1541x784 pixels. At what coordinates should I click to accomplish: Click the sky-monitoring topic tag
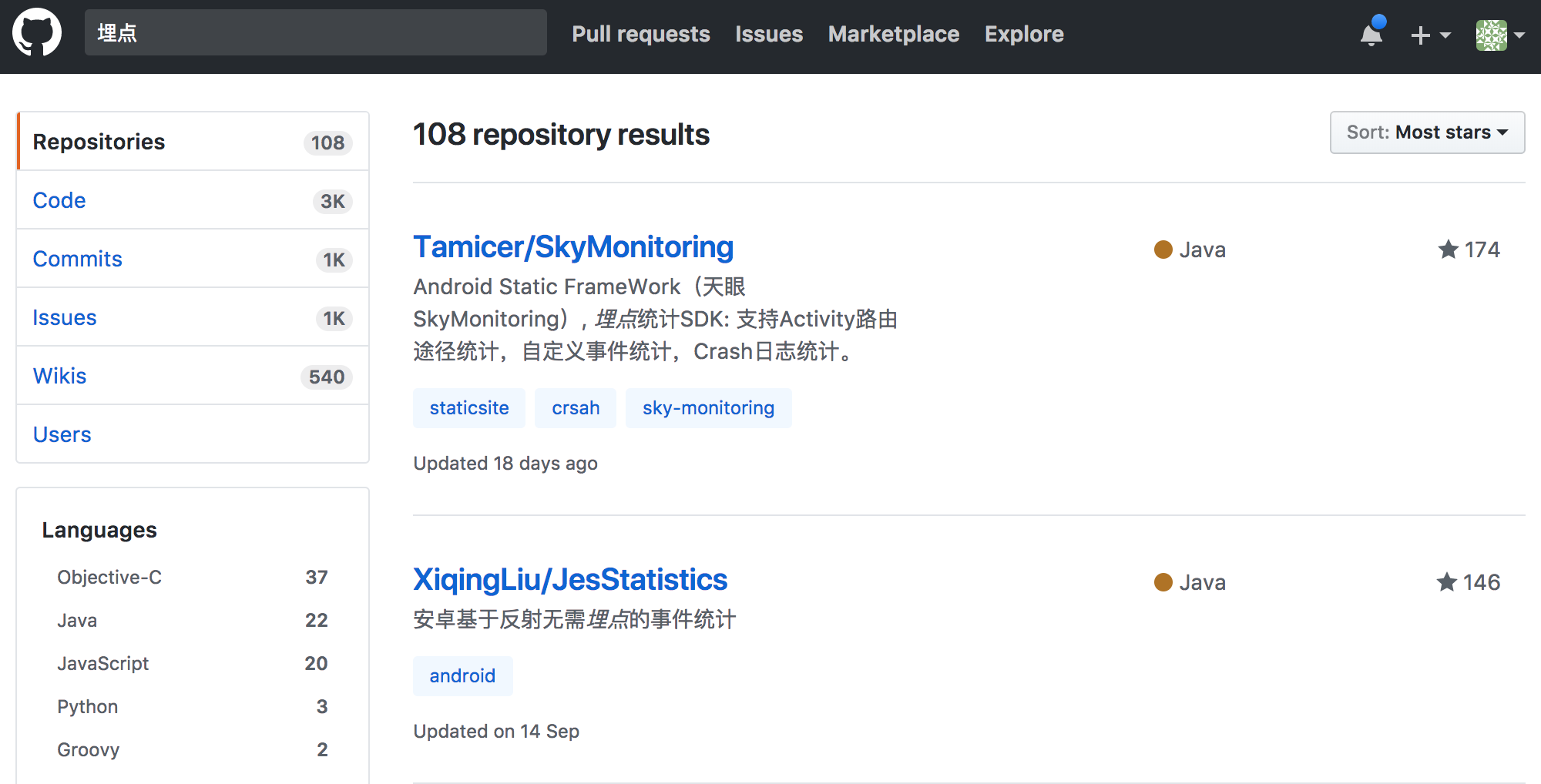(708, 408)
